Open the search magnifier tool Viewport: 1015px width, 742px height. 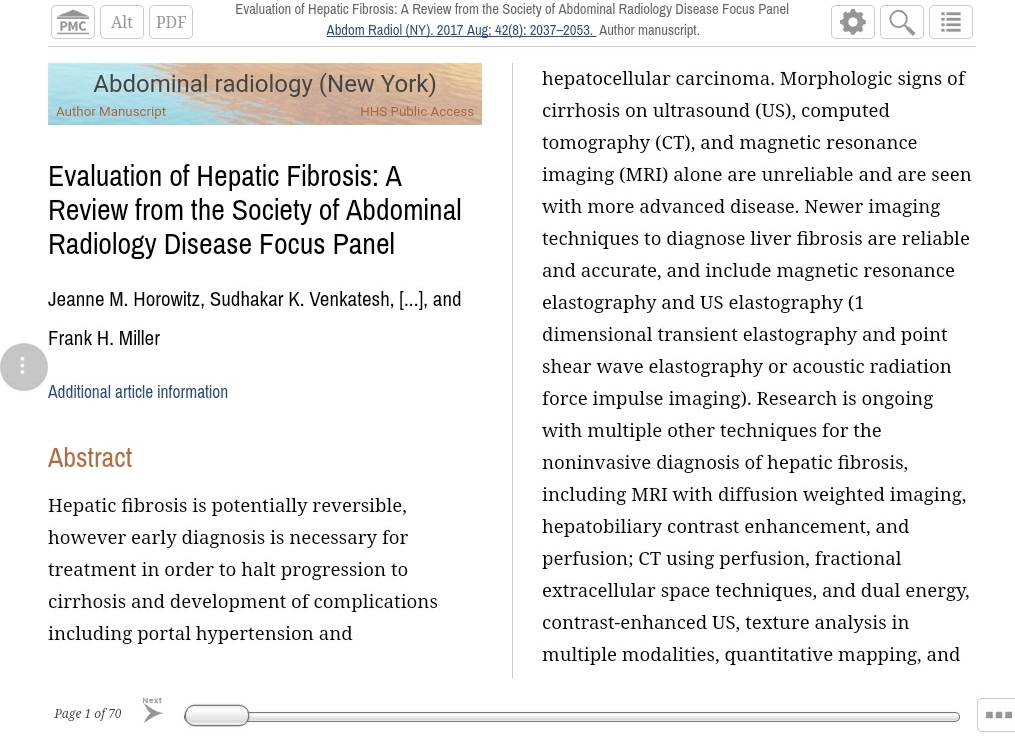[902, 23]
